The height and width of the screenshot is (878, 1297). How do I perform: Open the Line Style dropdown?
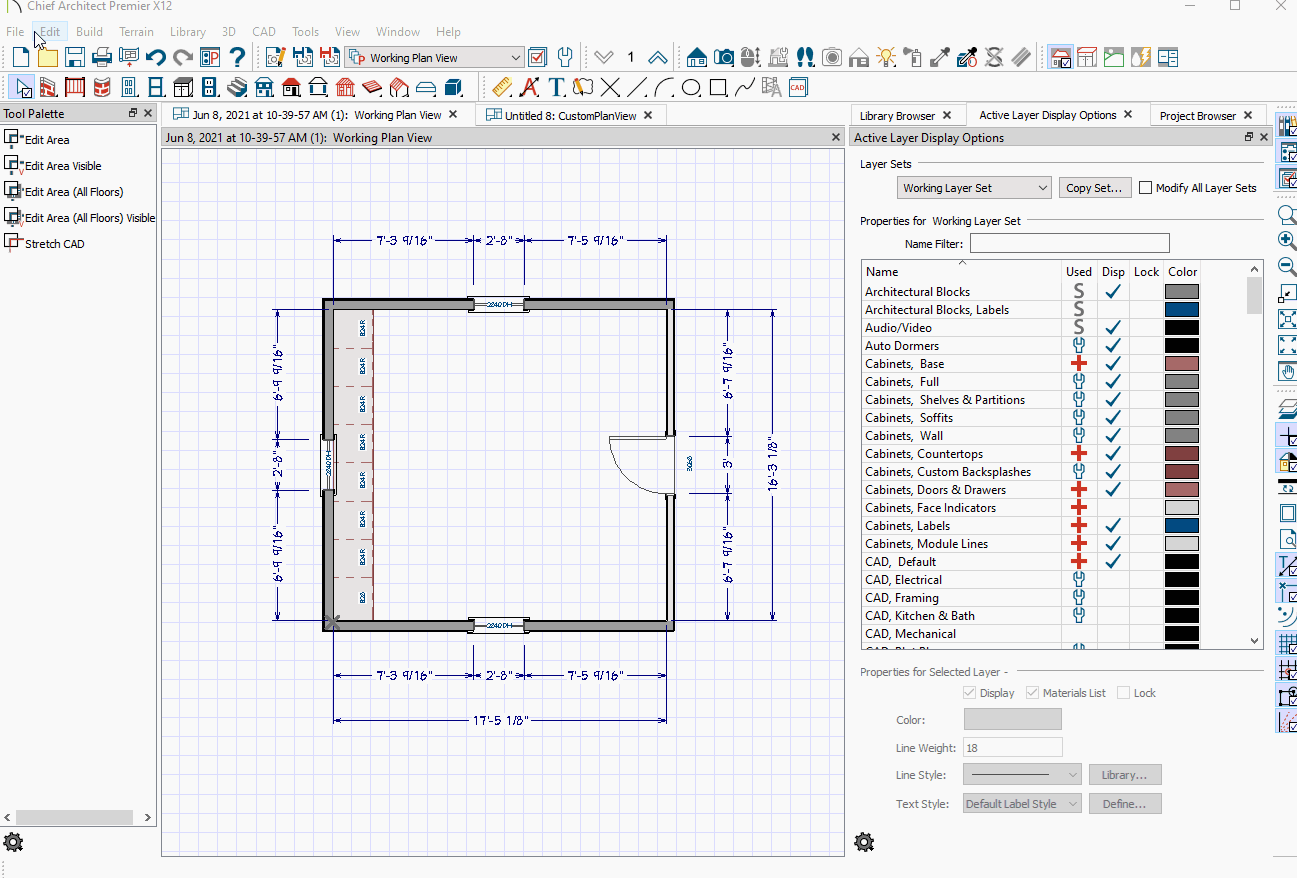pos(1021,774)
